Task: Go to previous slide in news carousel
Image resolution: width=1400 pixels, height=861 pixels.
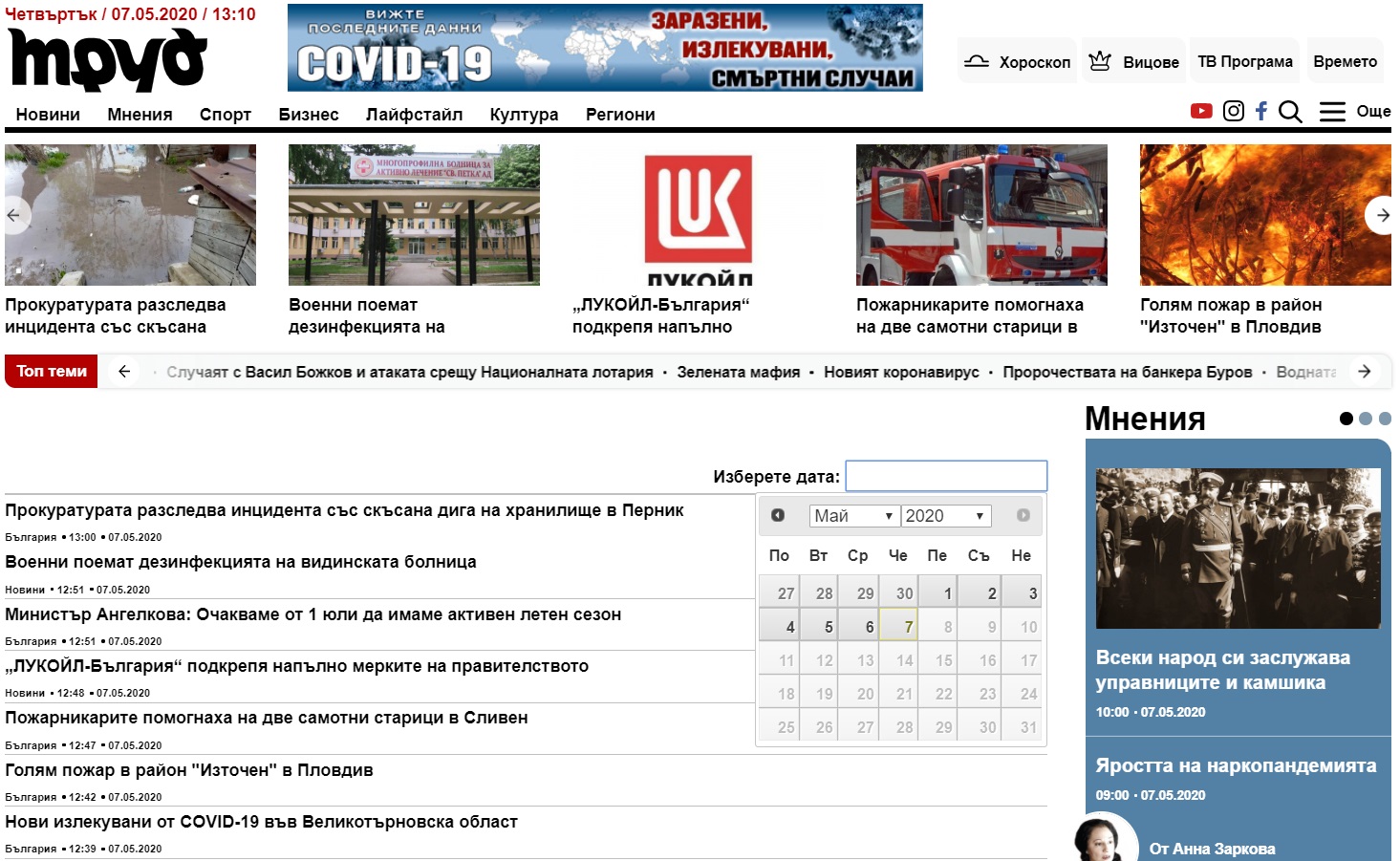Action: [x=13, y=215]
